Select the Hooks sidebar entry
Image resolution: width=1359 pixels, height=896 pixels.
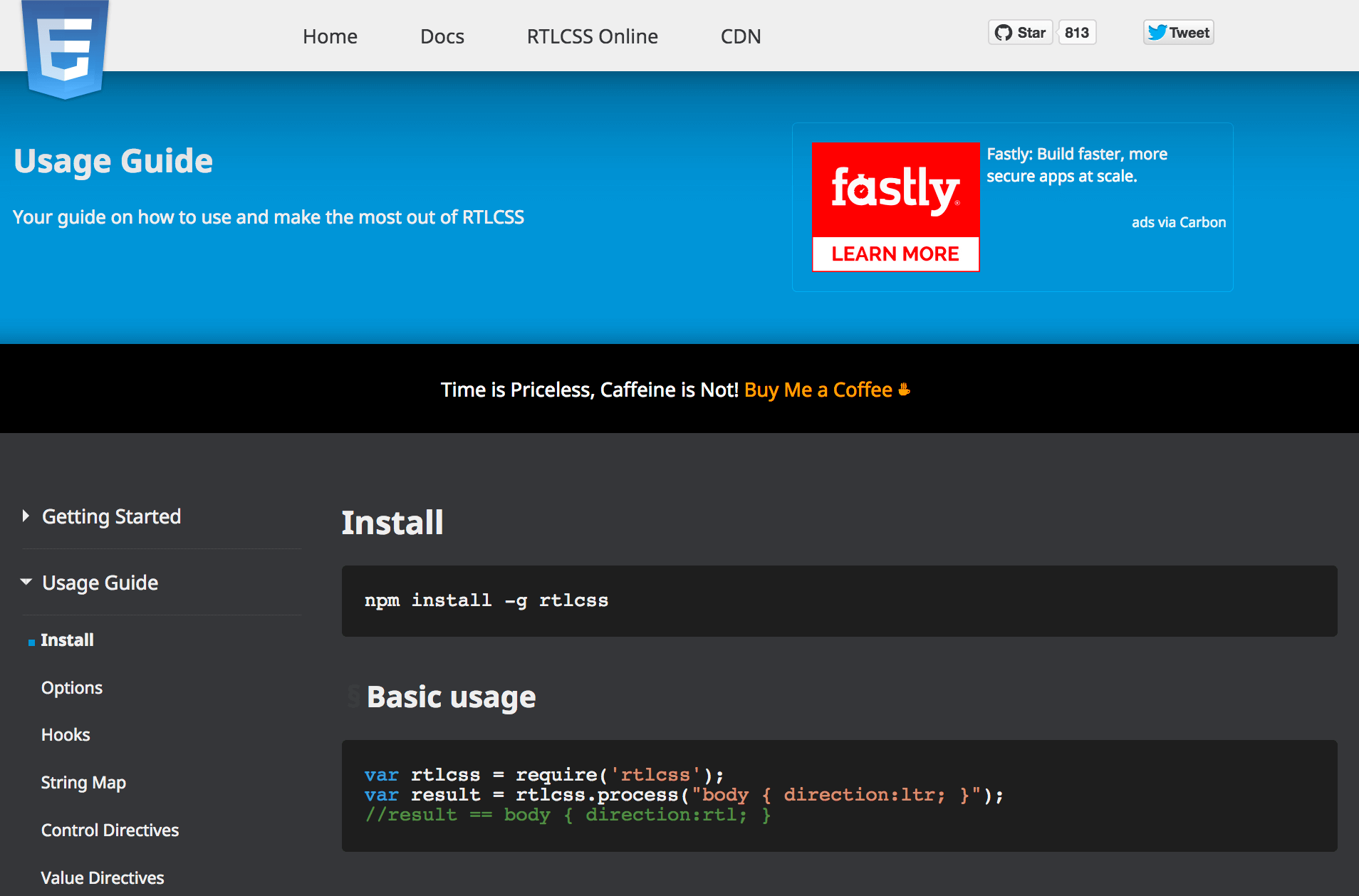66,734
